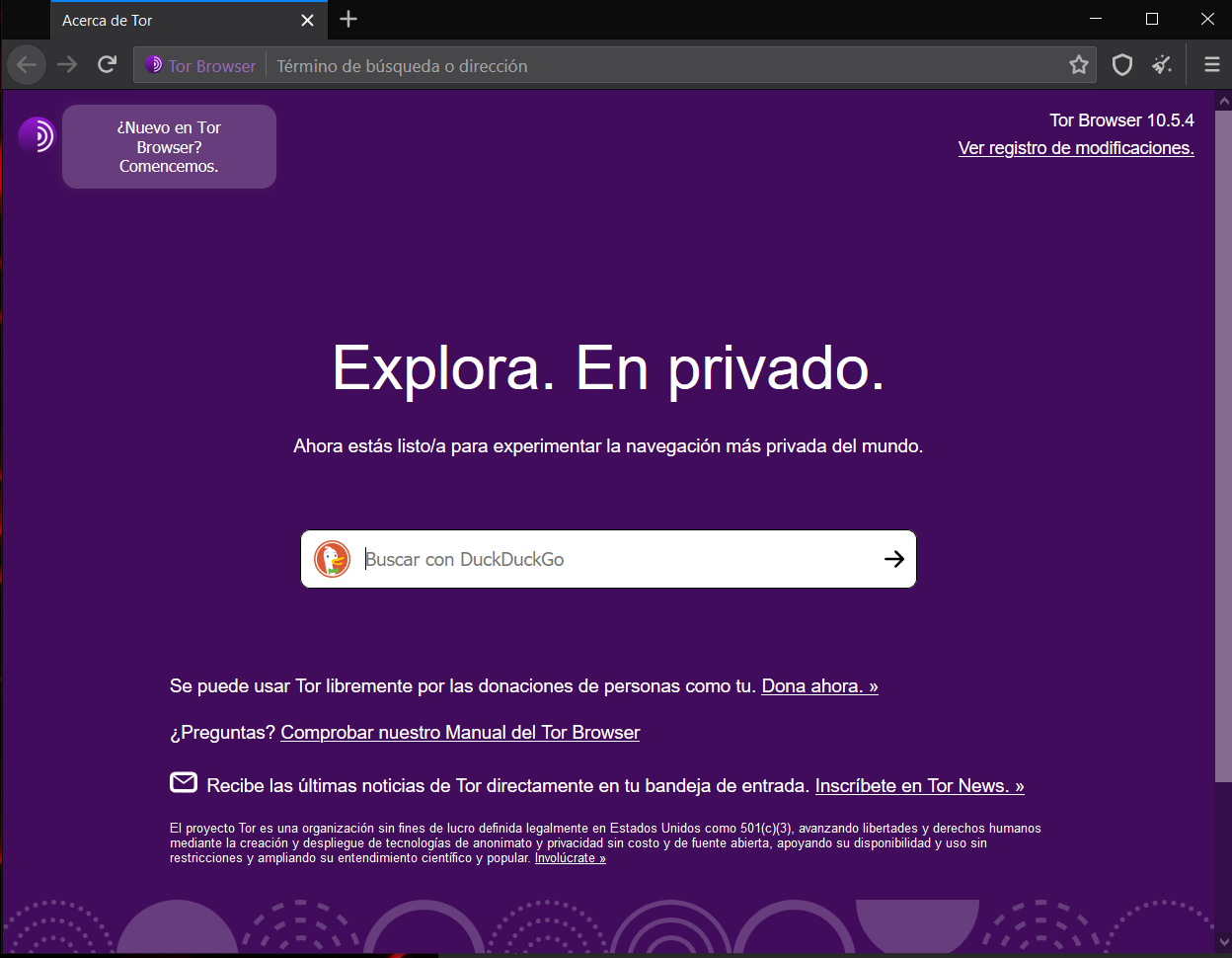1232x958 pixels.
Task: Click the DuckDuckGo logo in the search box
Action: pyautogui.click(x=333, y=558)
